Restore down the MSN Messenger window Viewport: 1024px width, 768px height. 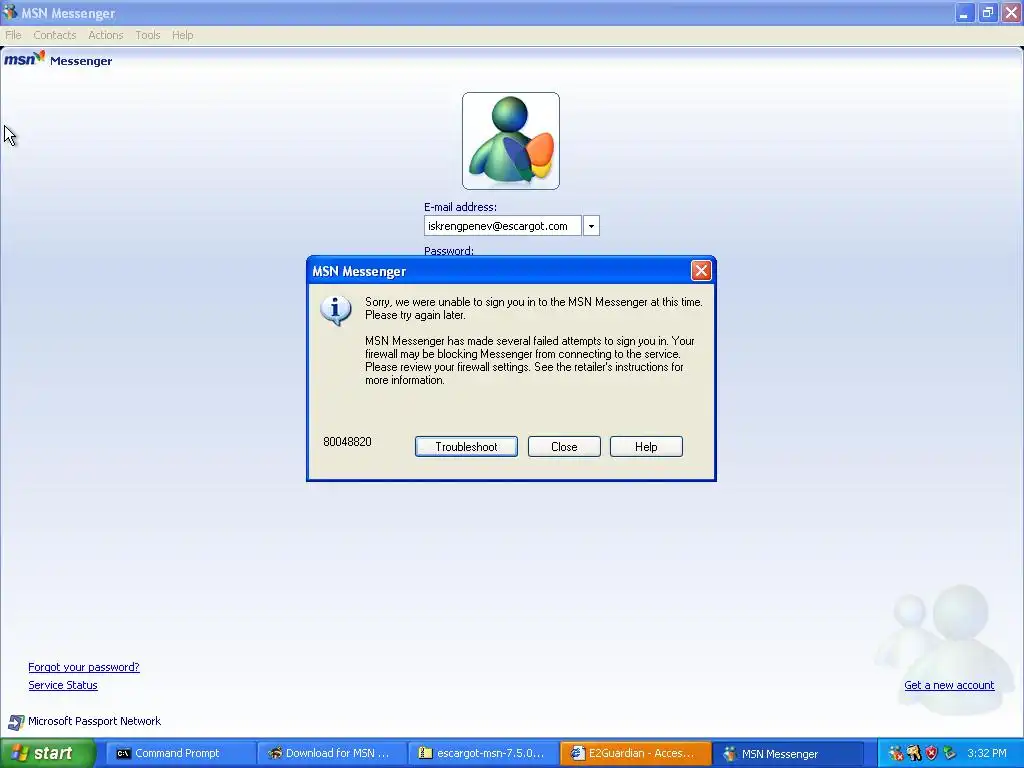[x=987, y=13]
